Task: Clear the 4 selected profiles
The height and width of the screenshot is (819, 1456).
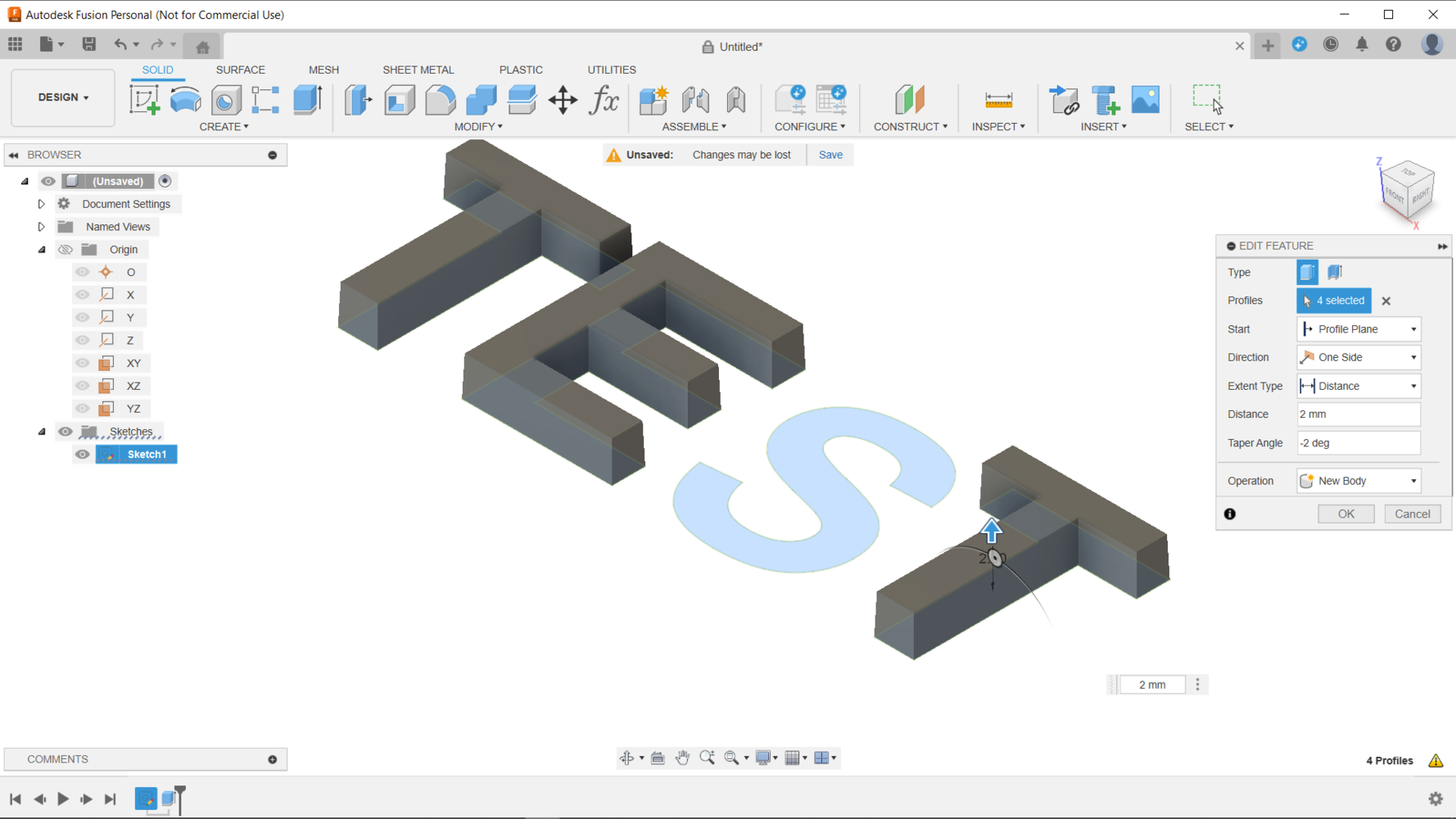Action: (x=1386, y=301)
